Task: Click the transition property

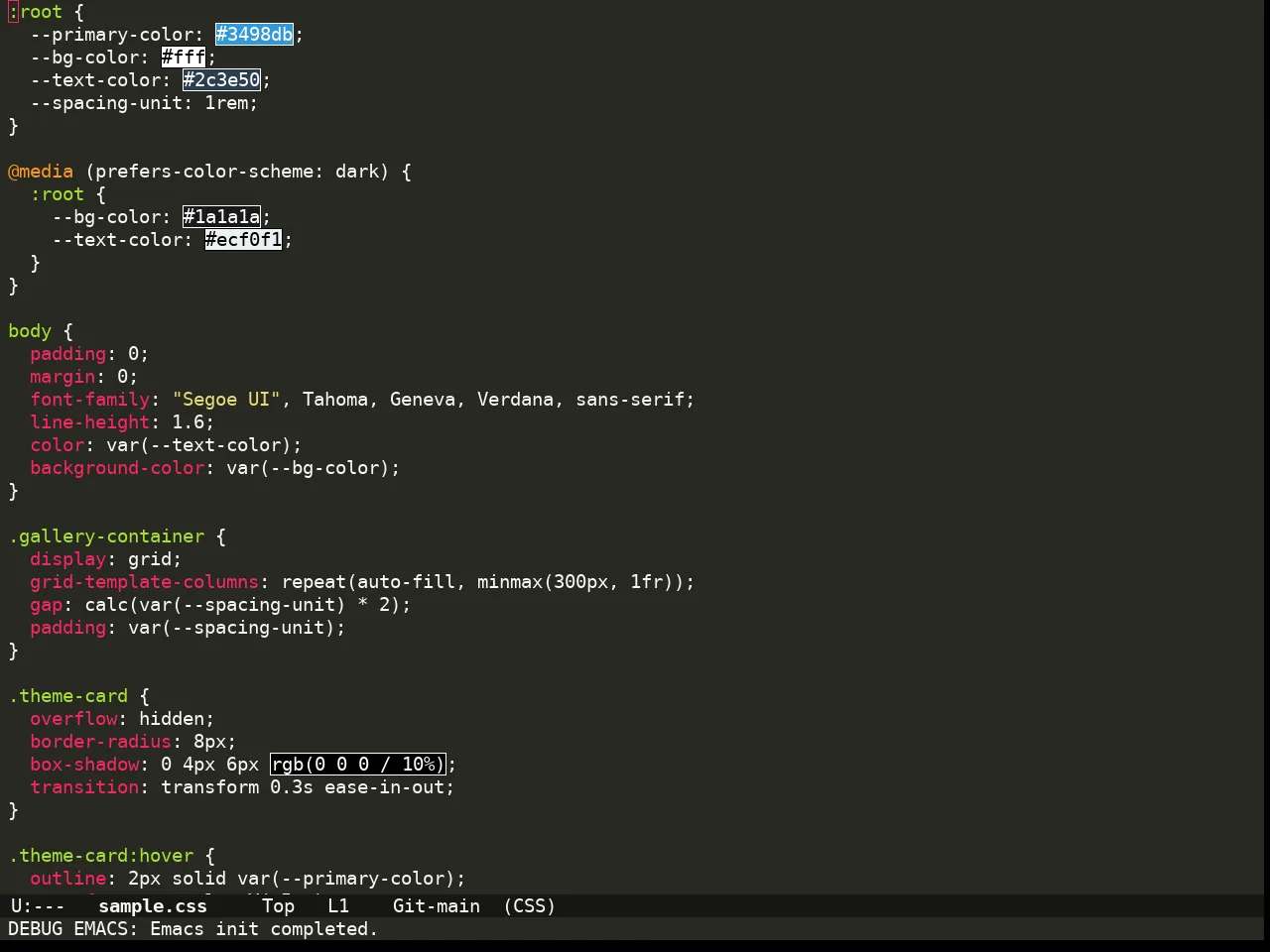Action: (84, 787)
